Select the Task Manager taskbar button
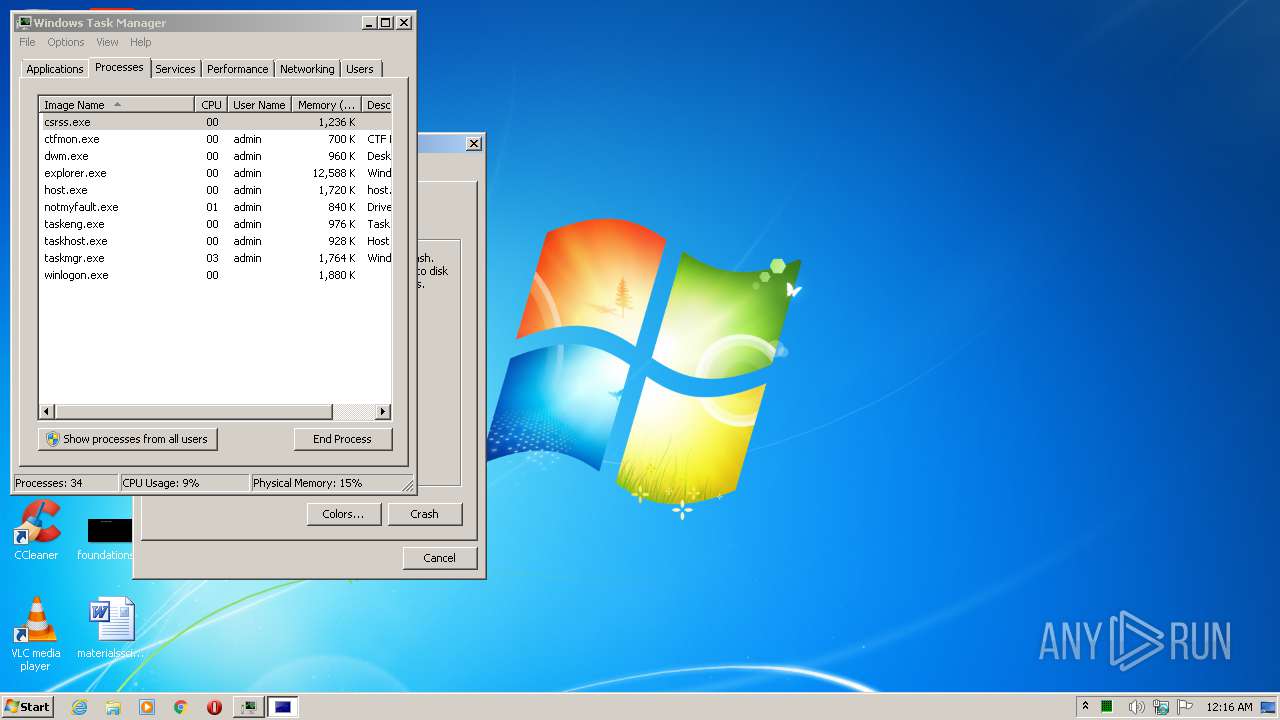This screenshot has width=1280, height=720. [248, 707]
